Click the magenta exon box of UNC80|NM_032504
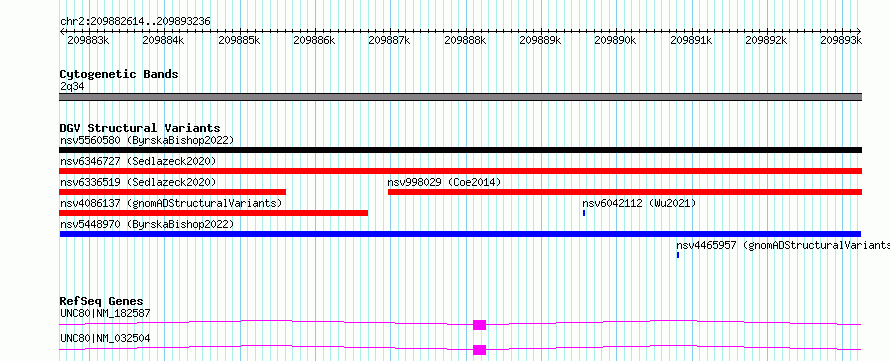 pyautogui.click(x=480, y=350)
